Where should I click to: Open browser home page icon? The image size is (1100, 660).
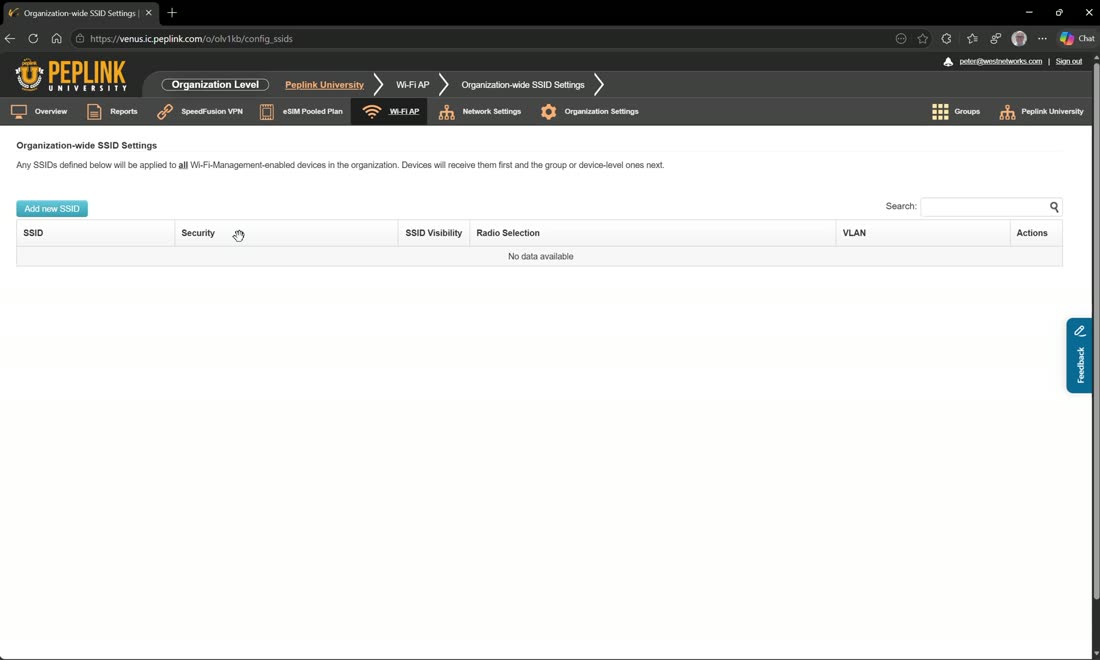(x=56, y=39)
